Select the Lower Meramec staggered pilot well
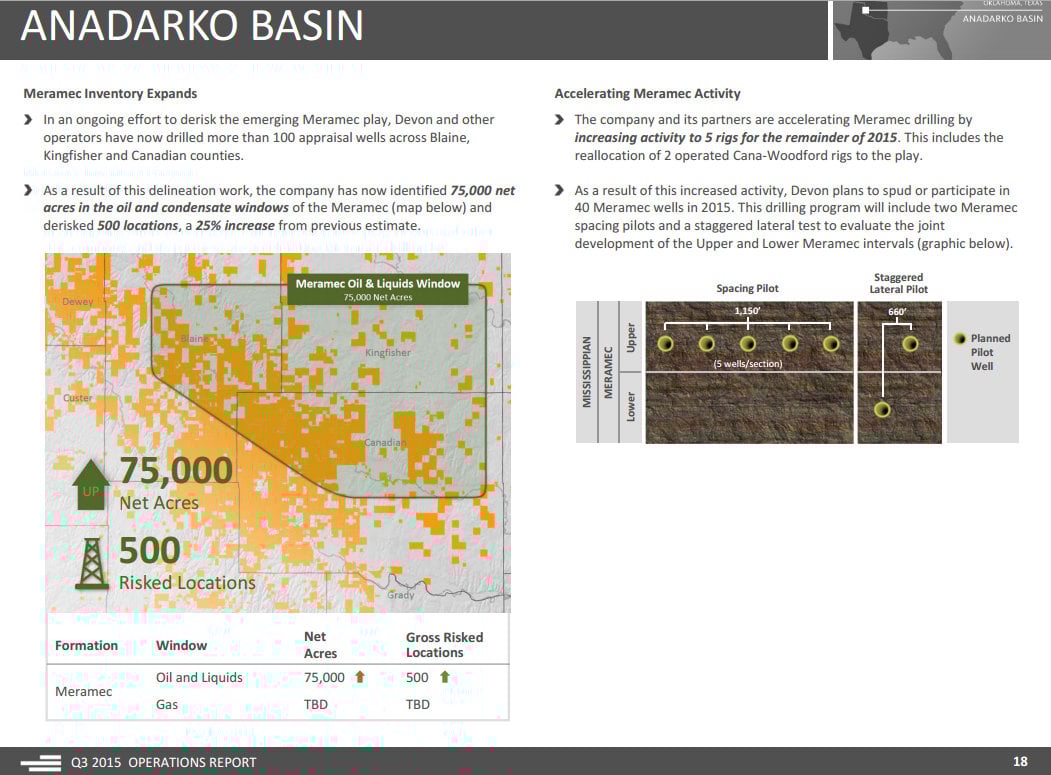 click(882, 410)
